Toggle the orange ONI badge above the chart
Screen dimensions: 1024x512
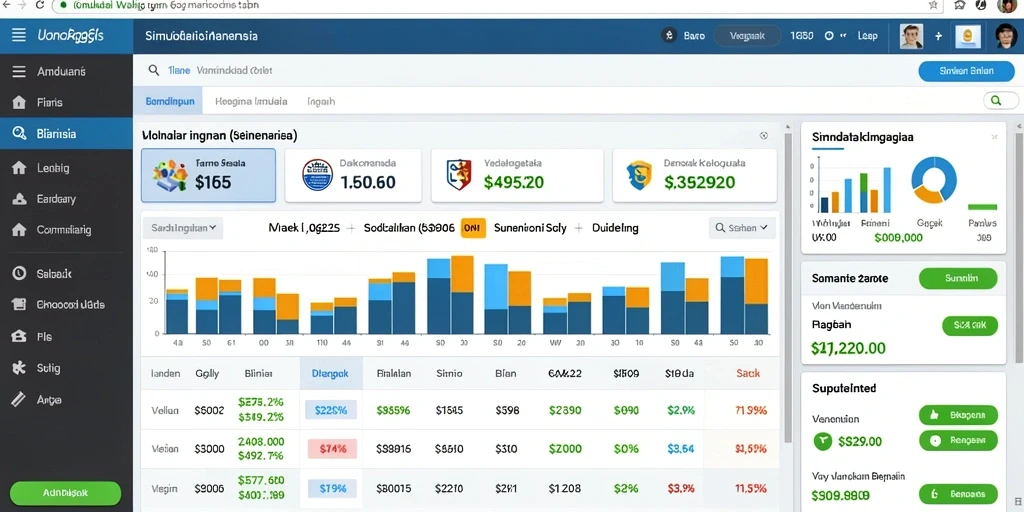click(473, 228)
